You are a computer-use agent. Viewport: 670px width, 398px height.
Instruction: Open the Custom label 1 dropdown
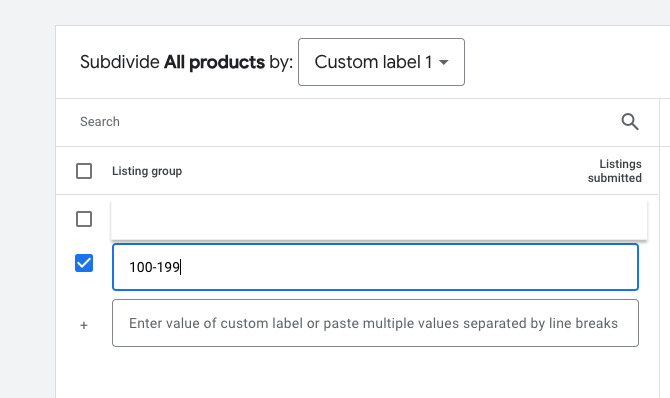pyautogui.click(x=381, y=62)
